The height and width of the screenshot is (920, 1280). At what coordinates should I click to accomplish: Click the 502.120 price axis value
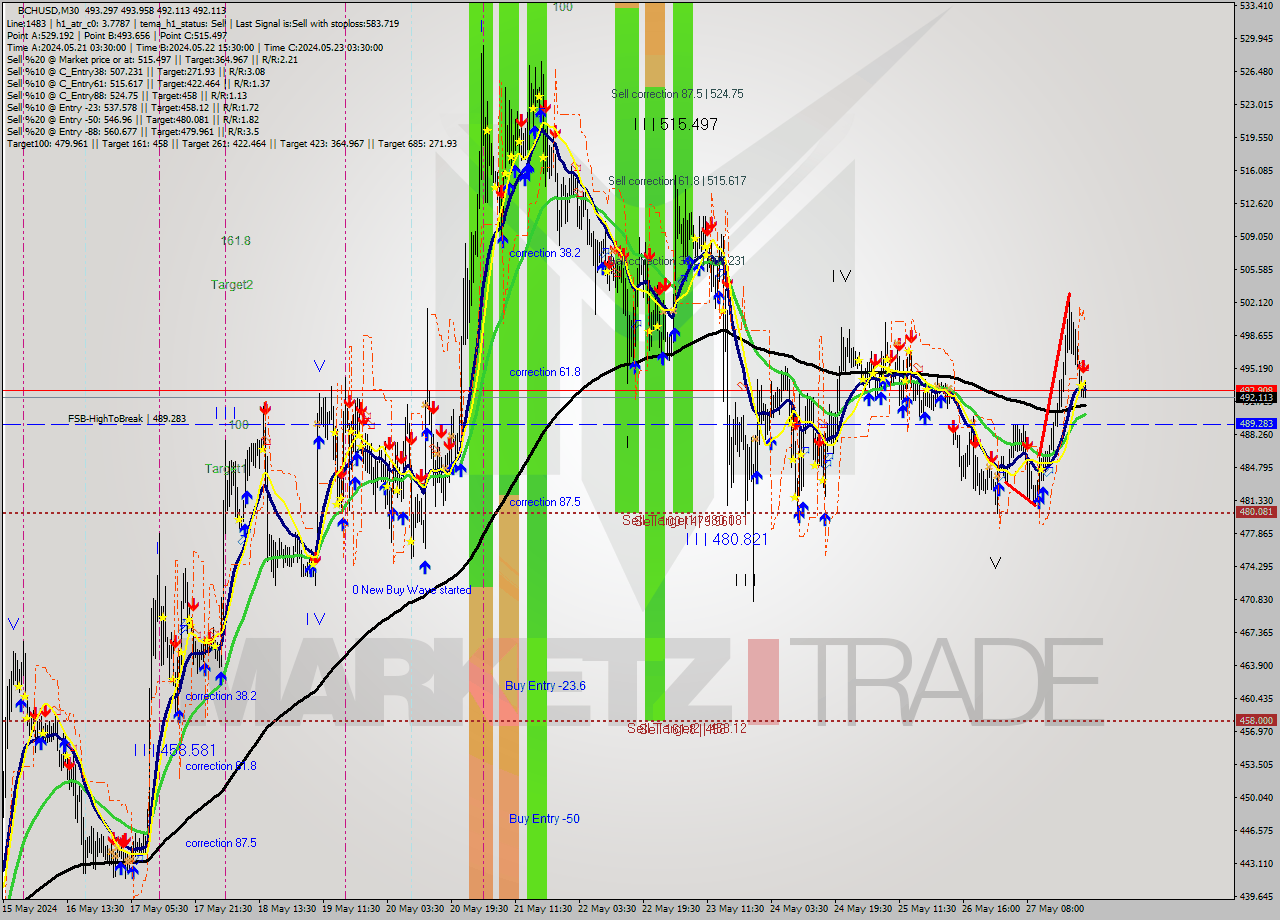point(1256,303)
